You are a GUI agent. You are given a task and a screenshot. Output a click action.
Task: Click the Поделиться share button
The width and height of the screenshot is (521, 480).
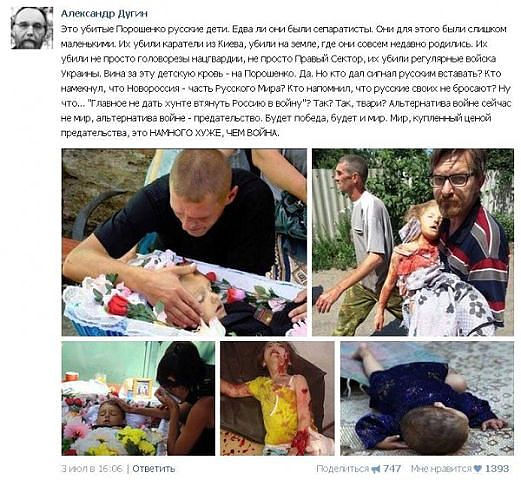pyautogui.click(x=343, y=468)
